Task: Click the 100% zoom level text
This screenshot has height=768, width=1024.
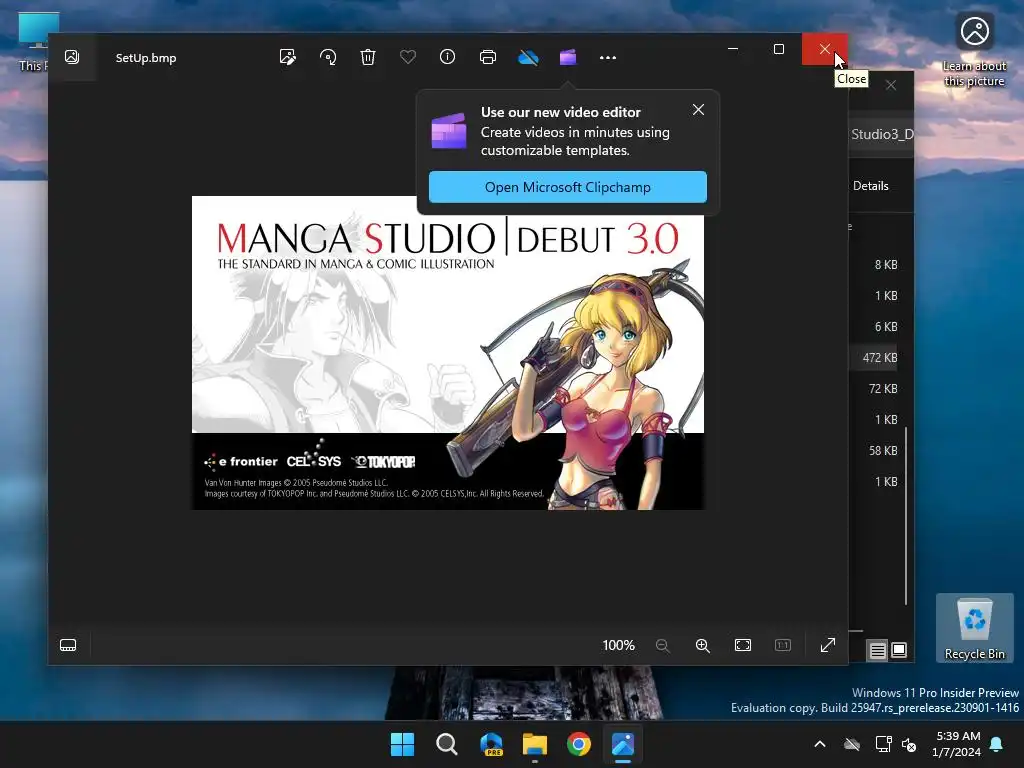Action: coord(618,645)
